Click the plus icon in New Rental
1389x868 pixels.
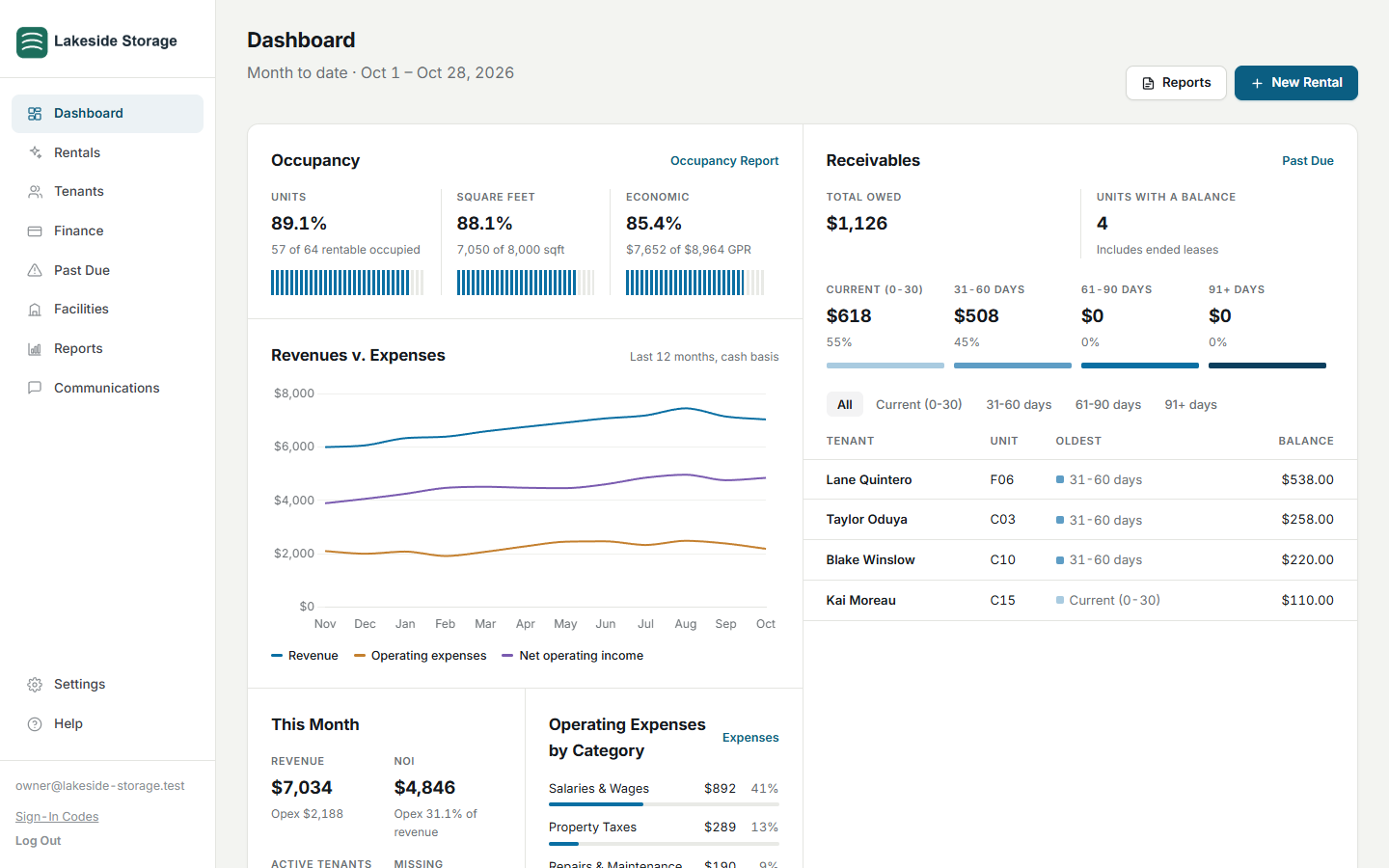click(x=1257, y=83)
